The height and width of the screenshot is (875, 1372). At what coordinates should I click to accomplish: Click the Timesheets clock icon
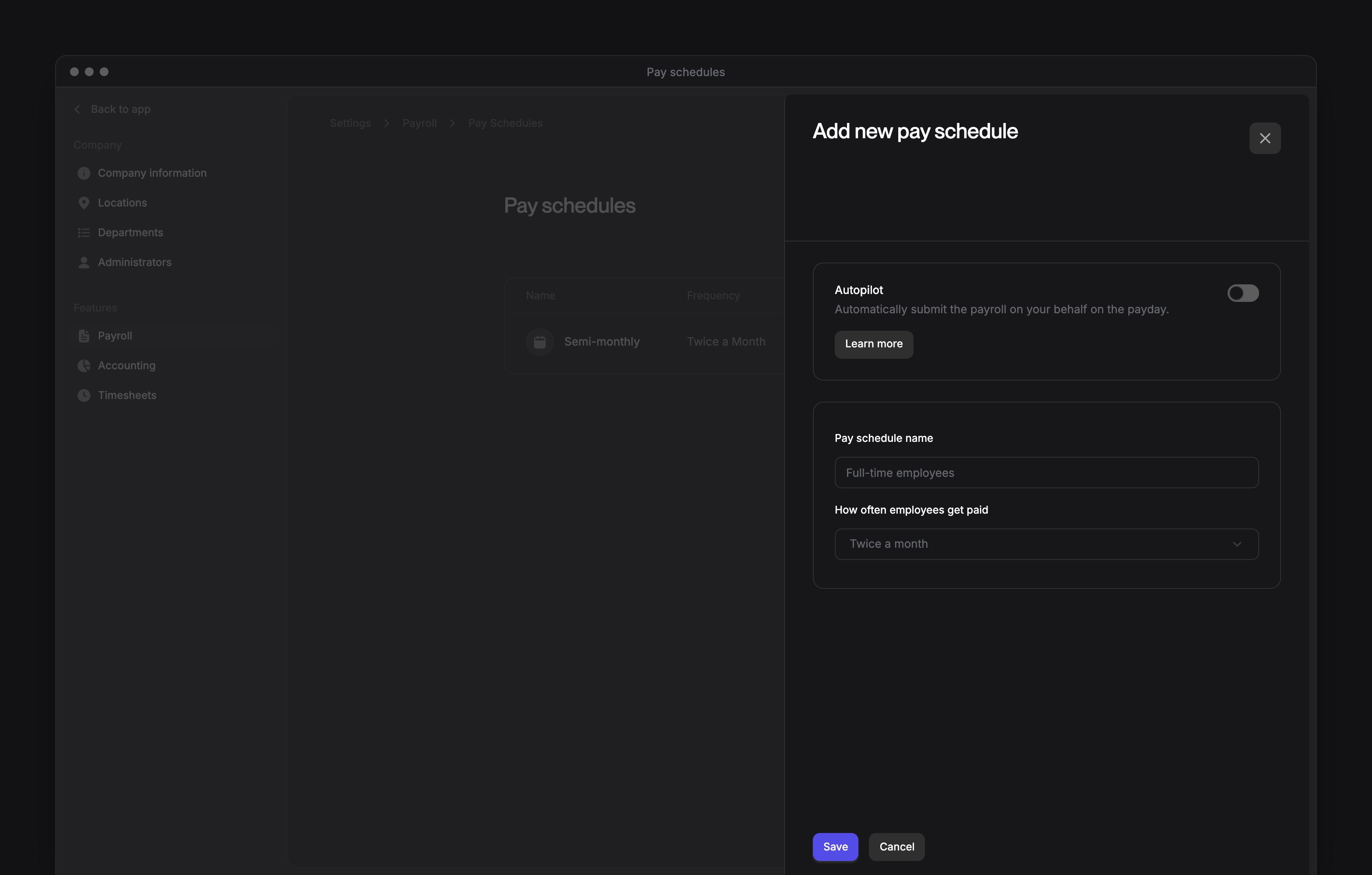84,395
